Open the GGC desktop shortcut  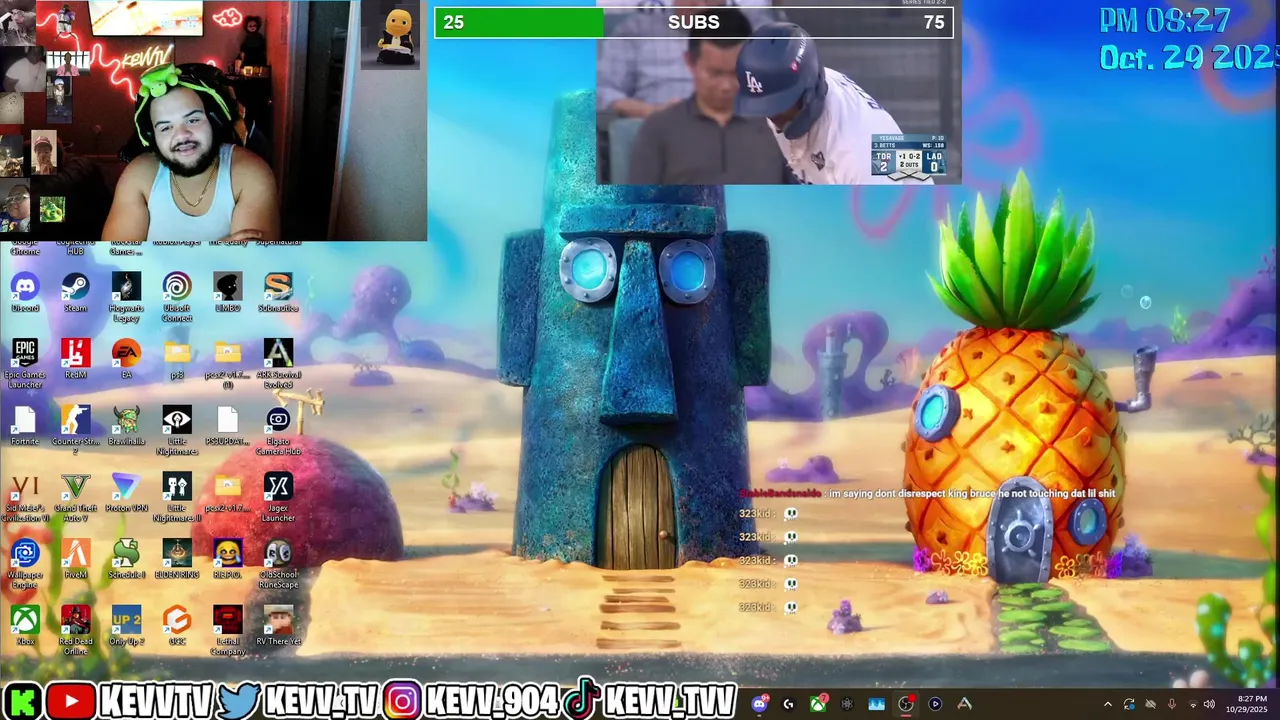pyautogui.click(x=177, y=627)
